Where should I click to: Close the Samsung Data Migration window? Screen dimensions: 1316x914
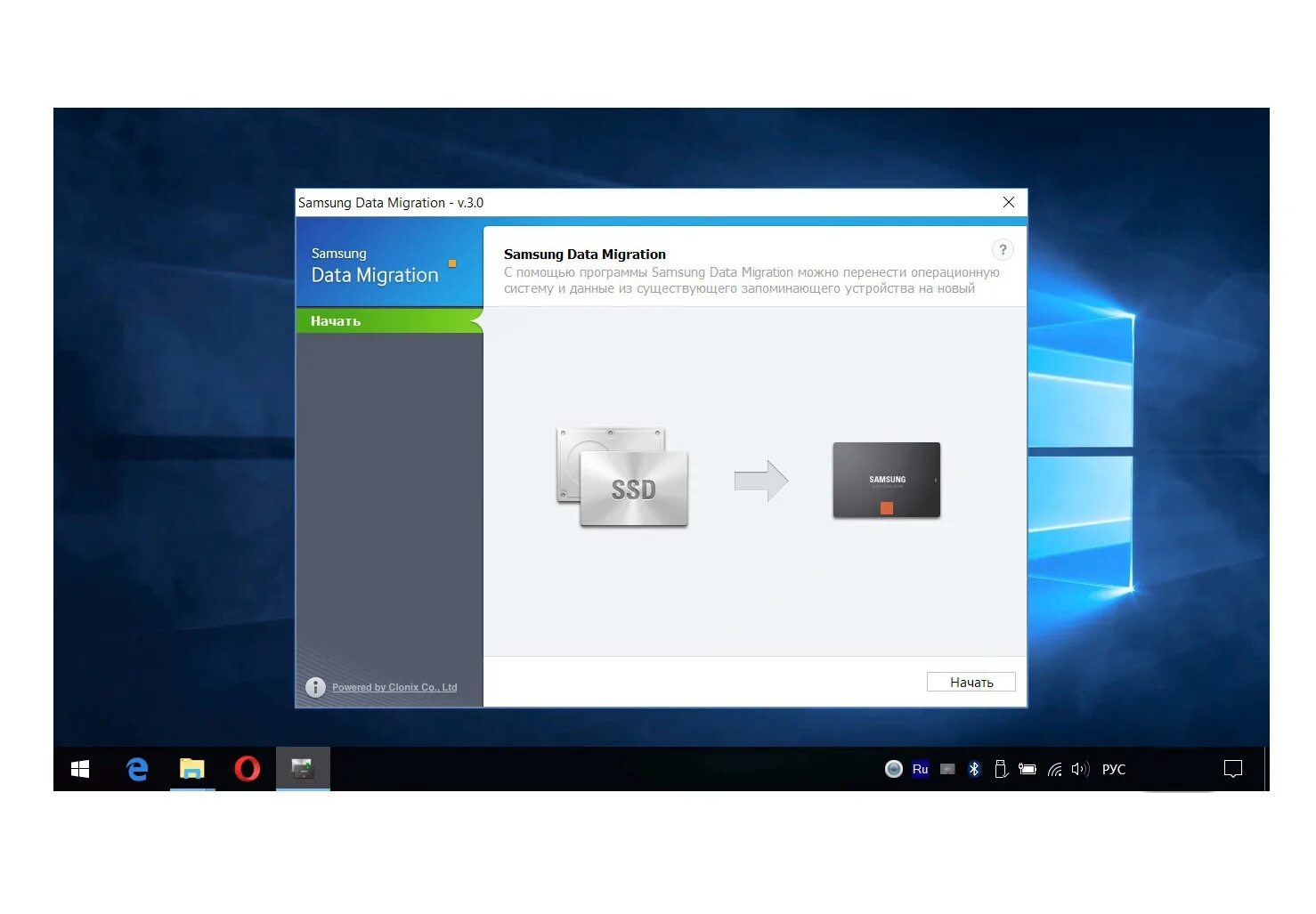click(1009, 202)
